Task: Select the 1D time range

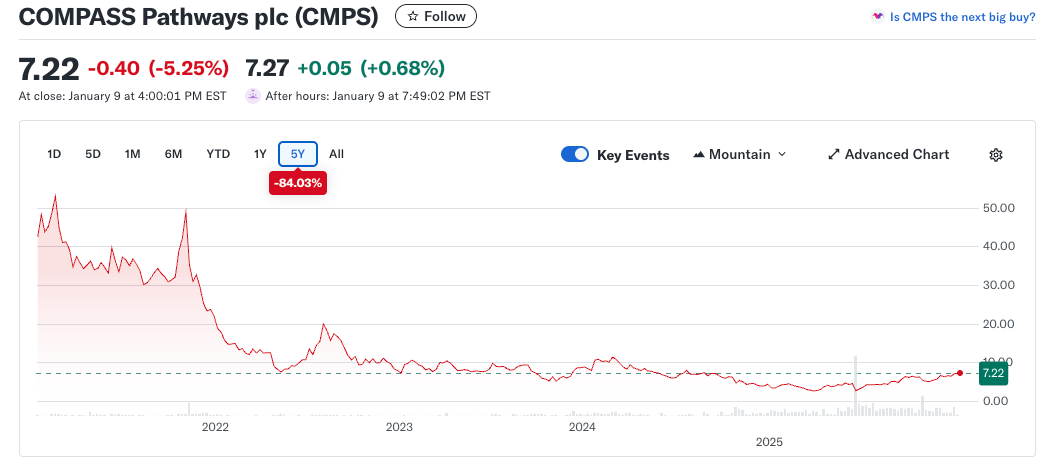Action: coord(54,154)
